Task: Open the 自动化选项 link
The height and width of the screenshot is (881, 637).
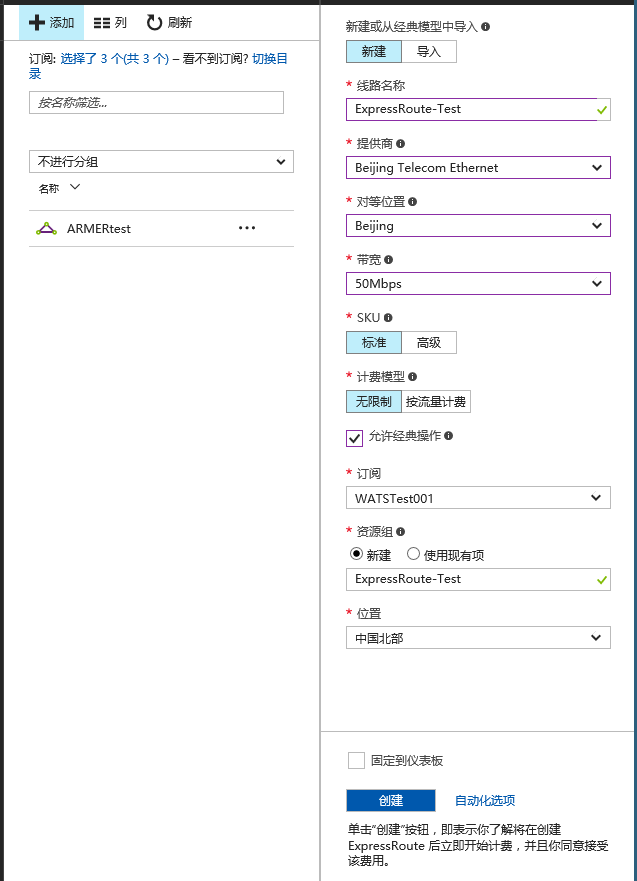Action: click(x=485, y=801)
